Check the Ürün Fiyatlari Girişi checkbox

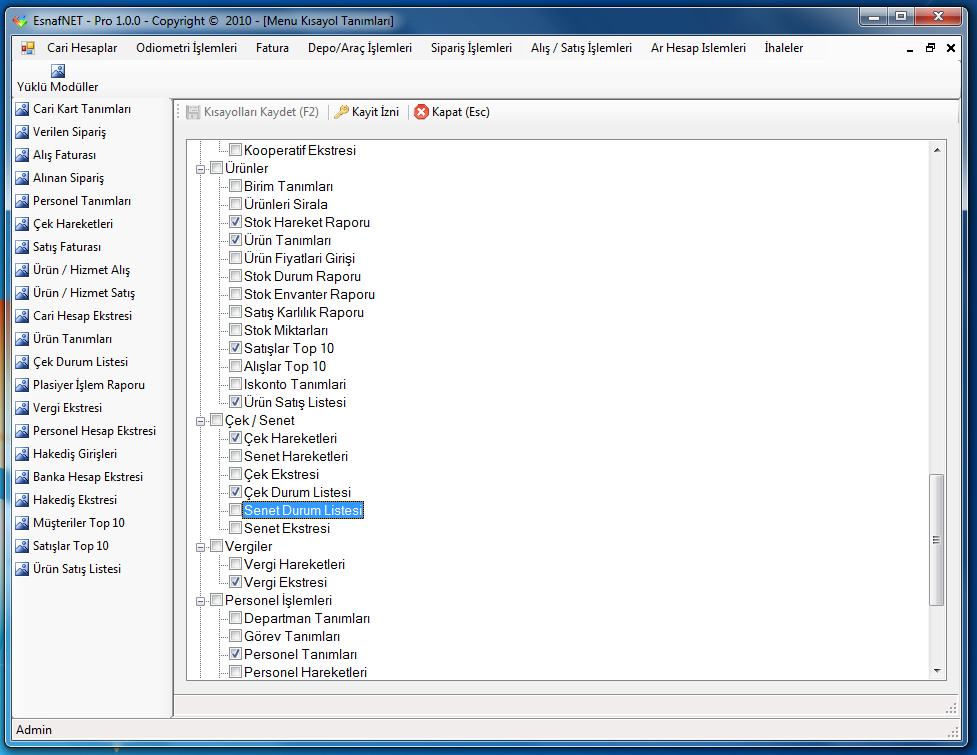point(236,258)
